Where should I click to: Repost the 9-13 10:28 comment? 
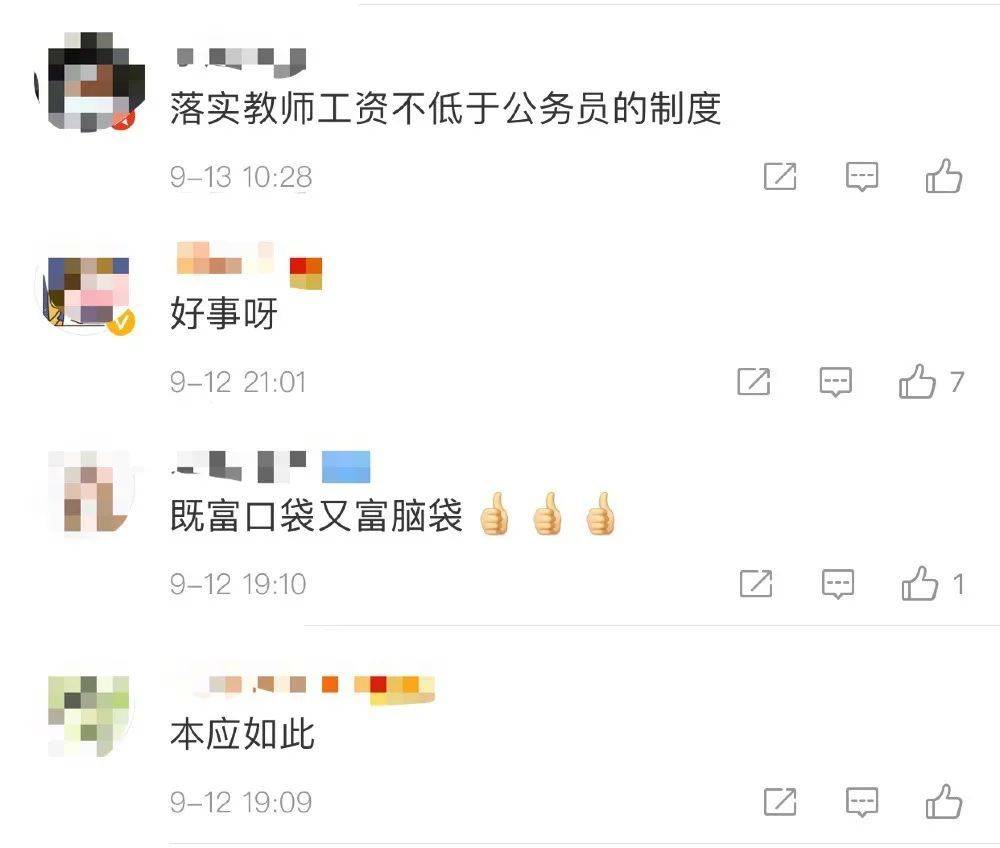pos(780,177)
